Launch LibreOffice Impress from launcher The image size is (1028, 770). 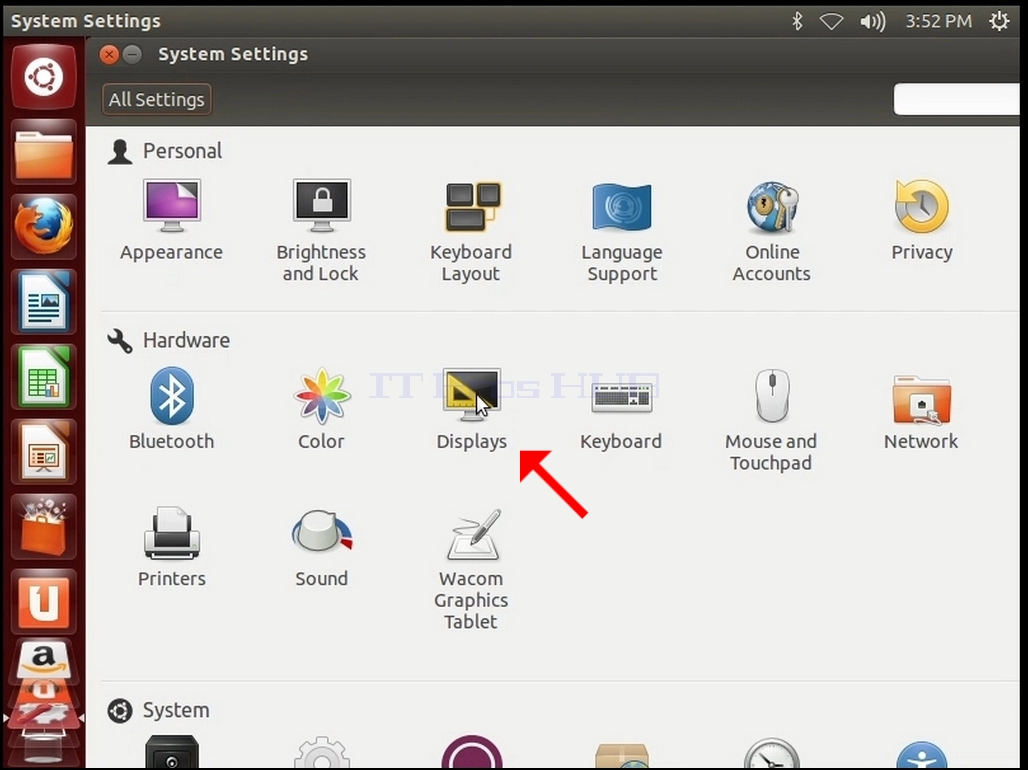(x=43, y=451)
